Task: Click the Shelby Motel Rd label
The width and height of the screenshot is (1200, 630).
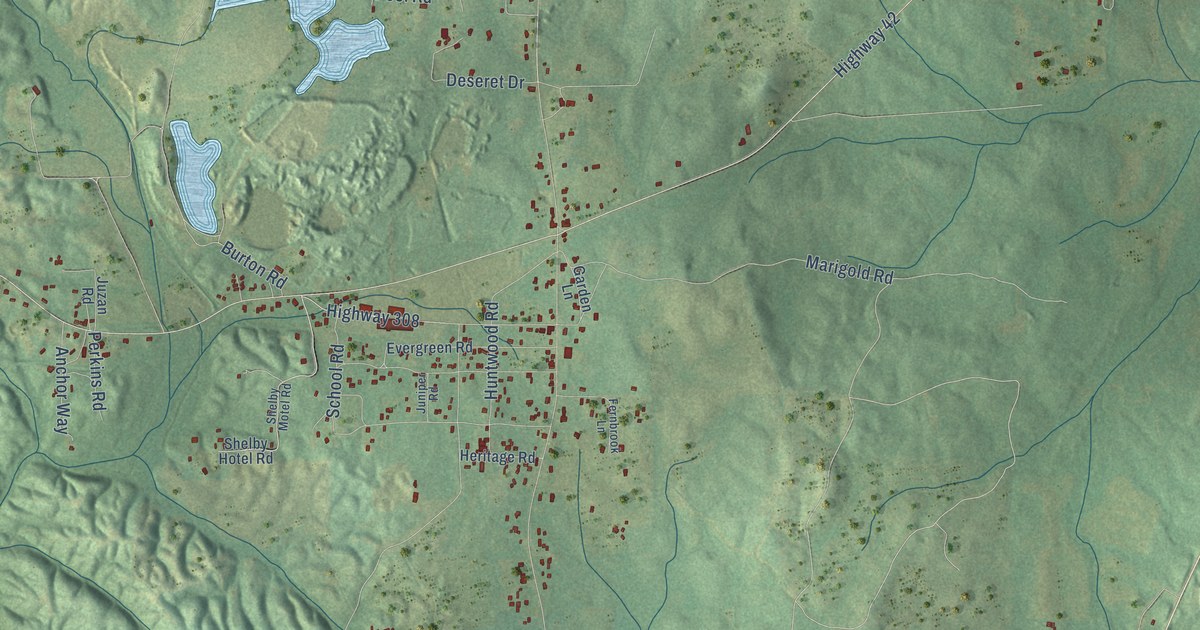Action: tap(278, 407)
